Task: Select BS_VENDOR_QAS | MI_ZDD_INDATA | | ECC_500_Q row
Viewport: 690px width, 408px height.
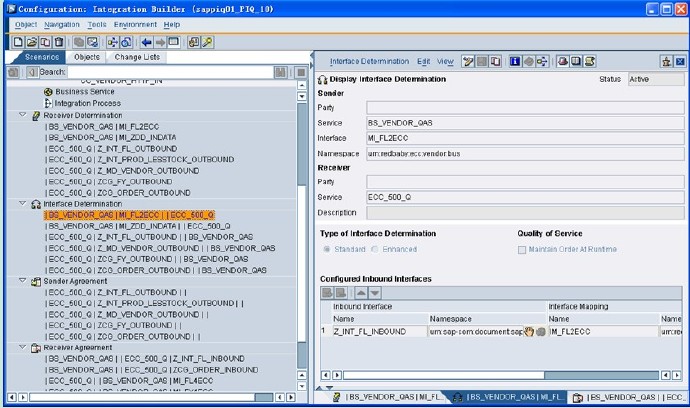Action: (137, 226)
